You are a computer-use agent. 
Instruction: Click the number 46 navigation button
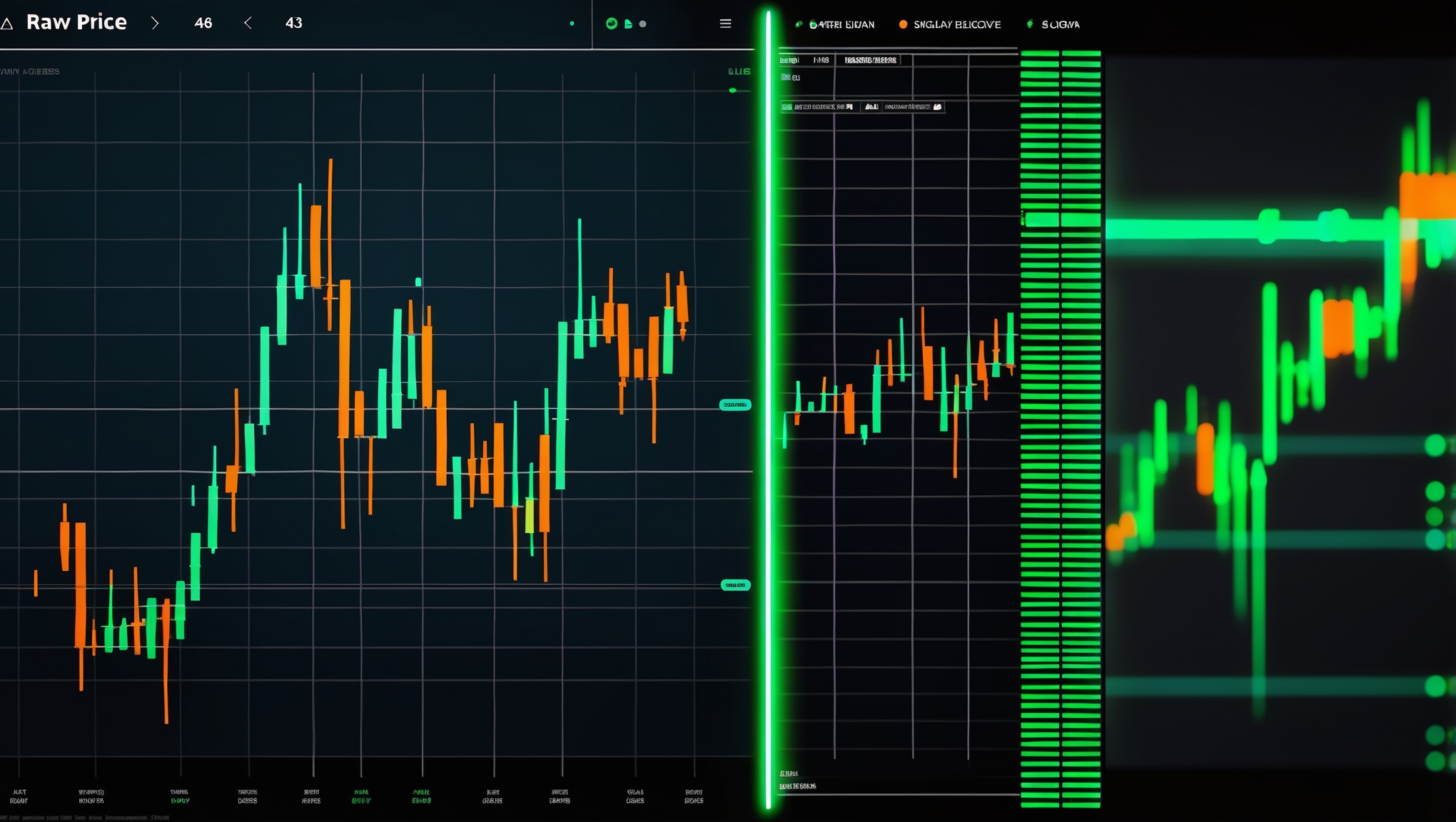(x=204, y=23)
